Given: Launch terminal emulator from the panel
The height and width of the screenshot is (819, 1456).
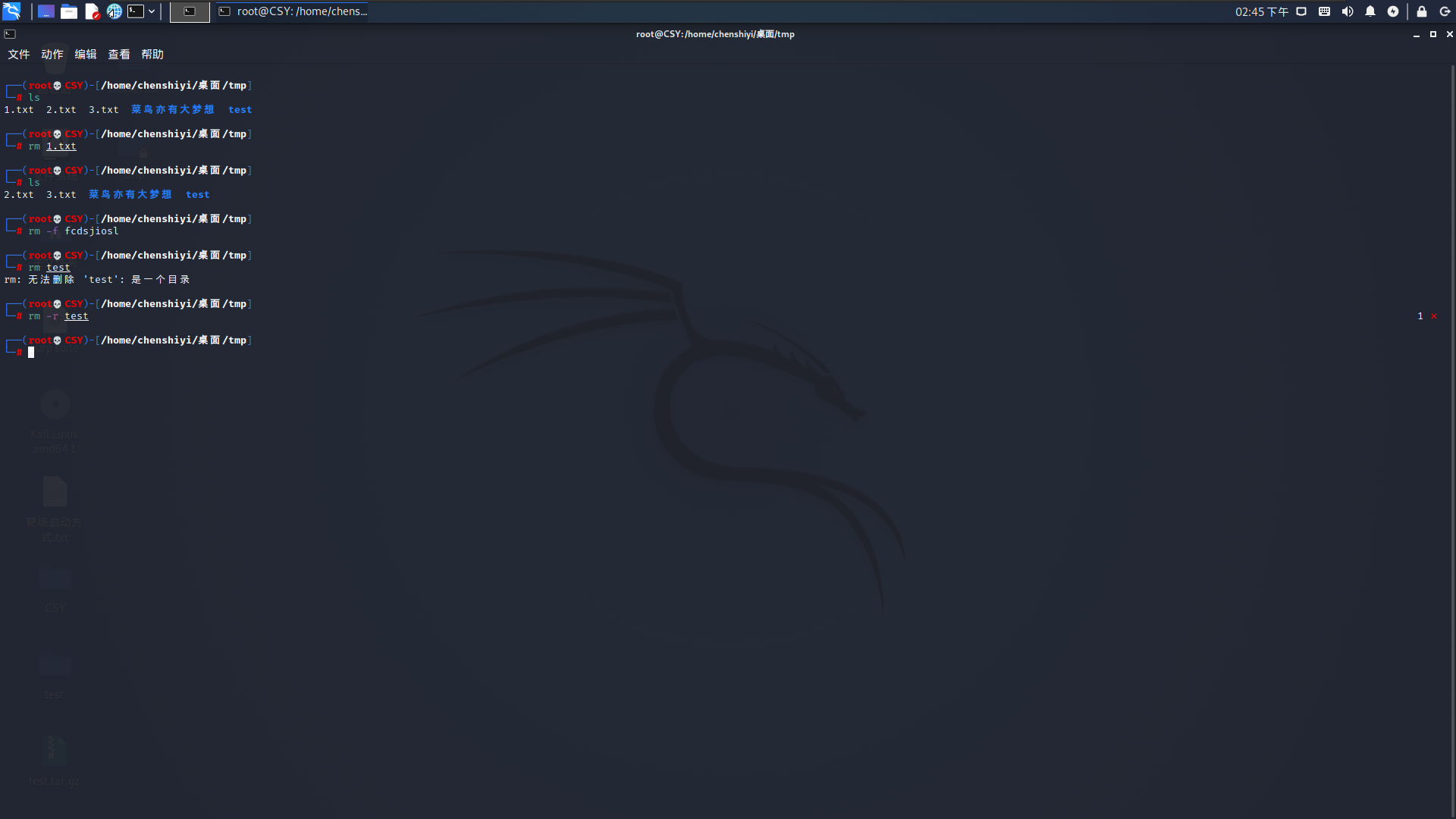Looking at the screenshot, I should point(136,11).
